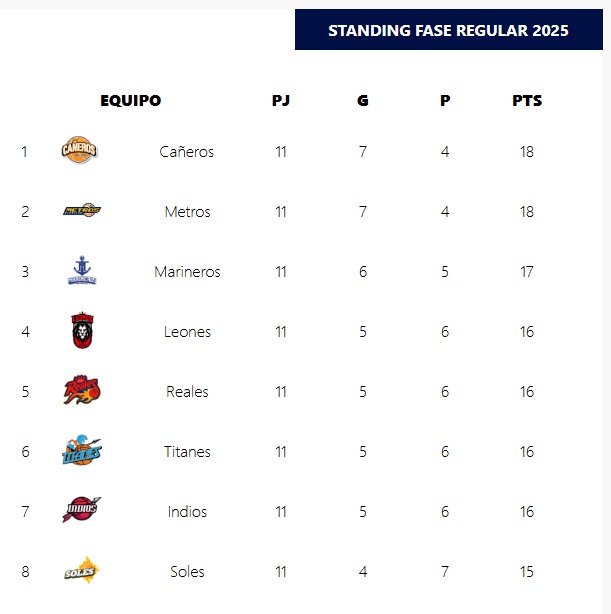611x614 pixels.
Task: Select the Titanes team name
Action: (187, 452)
